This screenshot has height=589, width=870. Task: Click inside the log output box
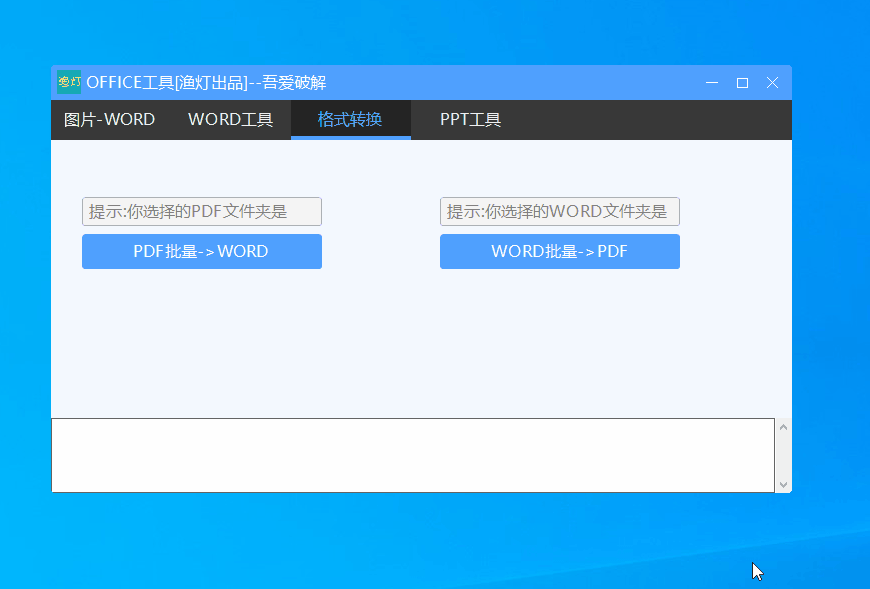[x=413, y=455]
